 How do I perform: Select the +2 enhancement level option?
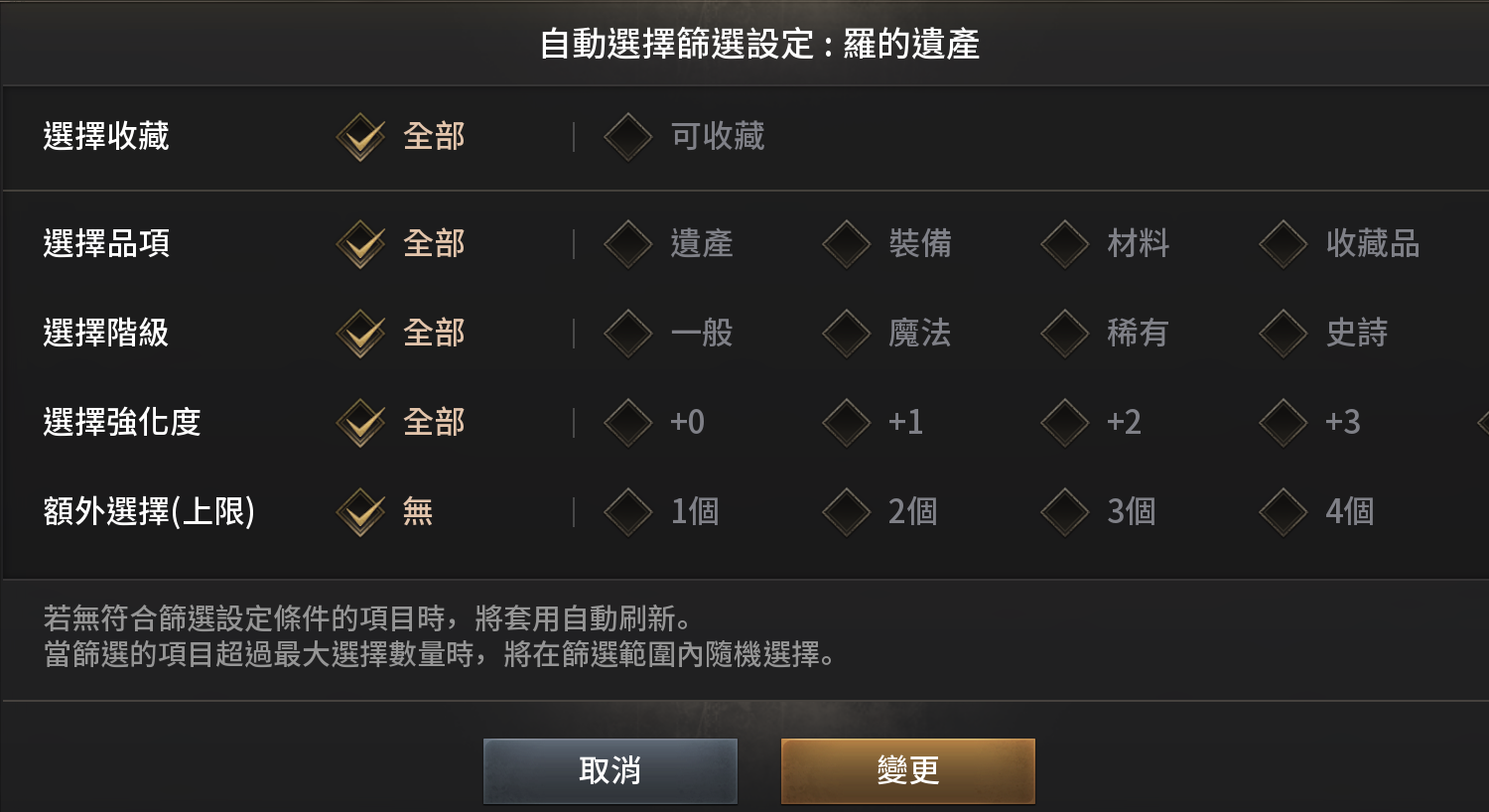tap(1065, 423)
